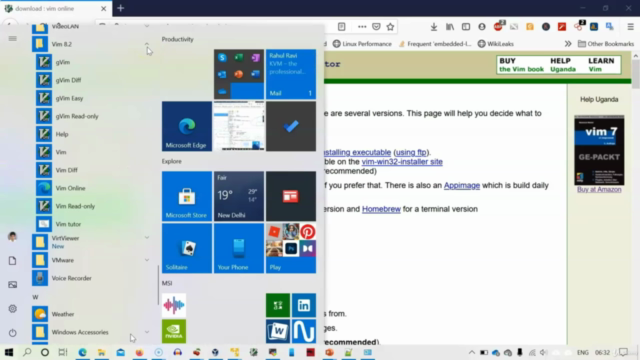Open Vim tutor entry
Image resolution: width=640 pixels, height=360 pixels.
(68, 224)
